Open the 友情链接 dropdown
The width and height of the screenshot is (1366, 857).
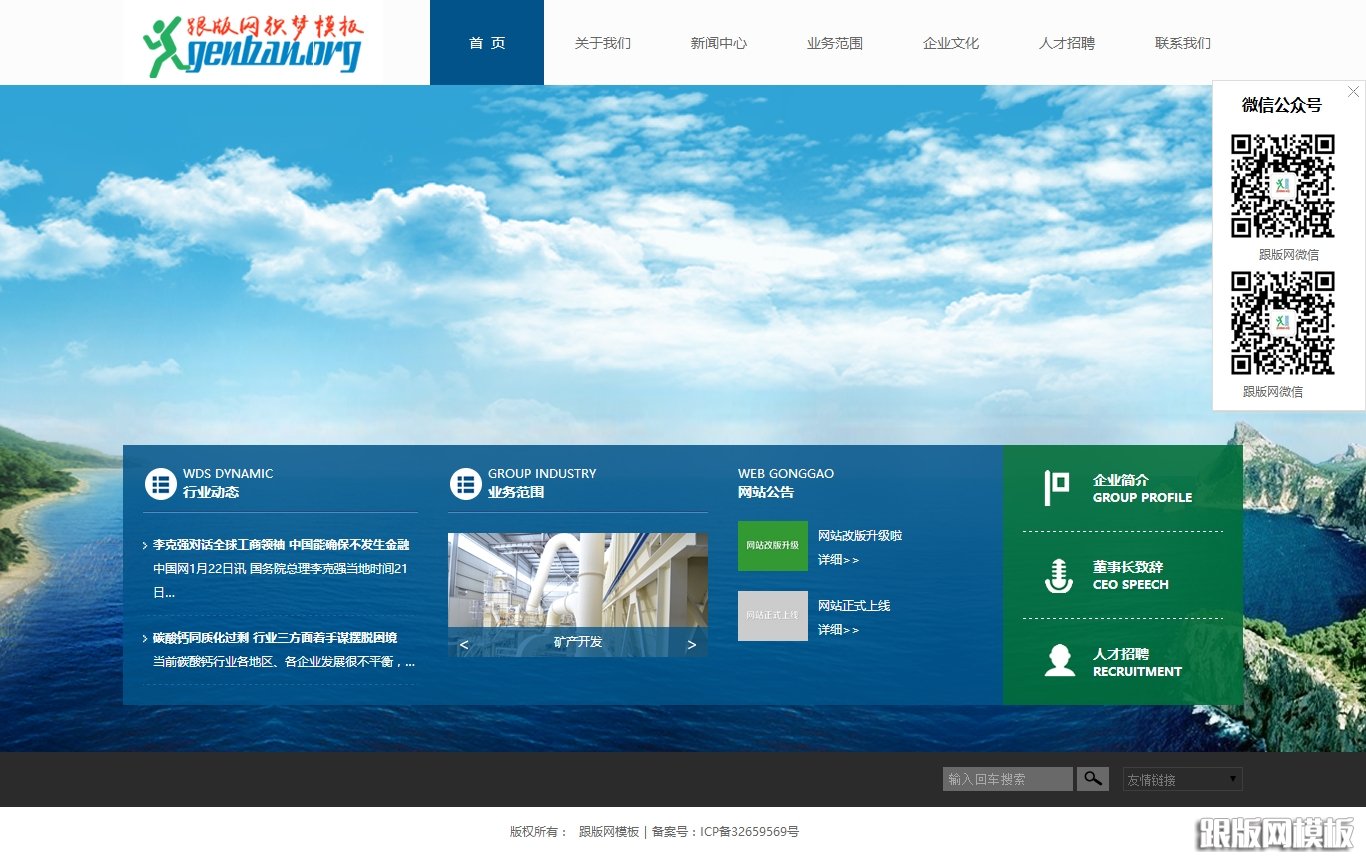click(1182, 778)
